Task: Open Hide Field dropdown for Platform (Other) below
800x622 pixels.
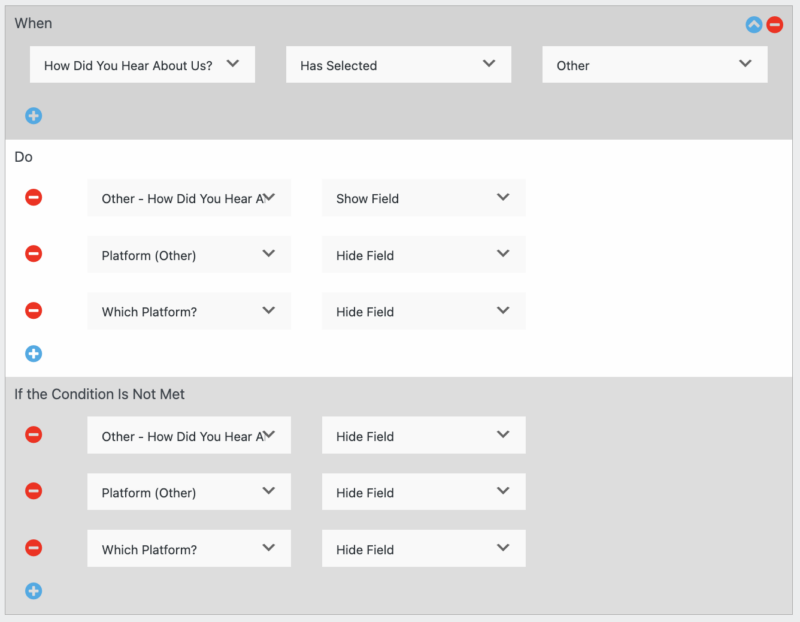Action: [423, 491]
